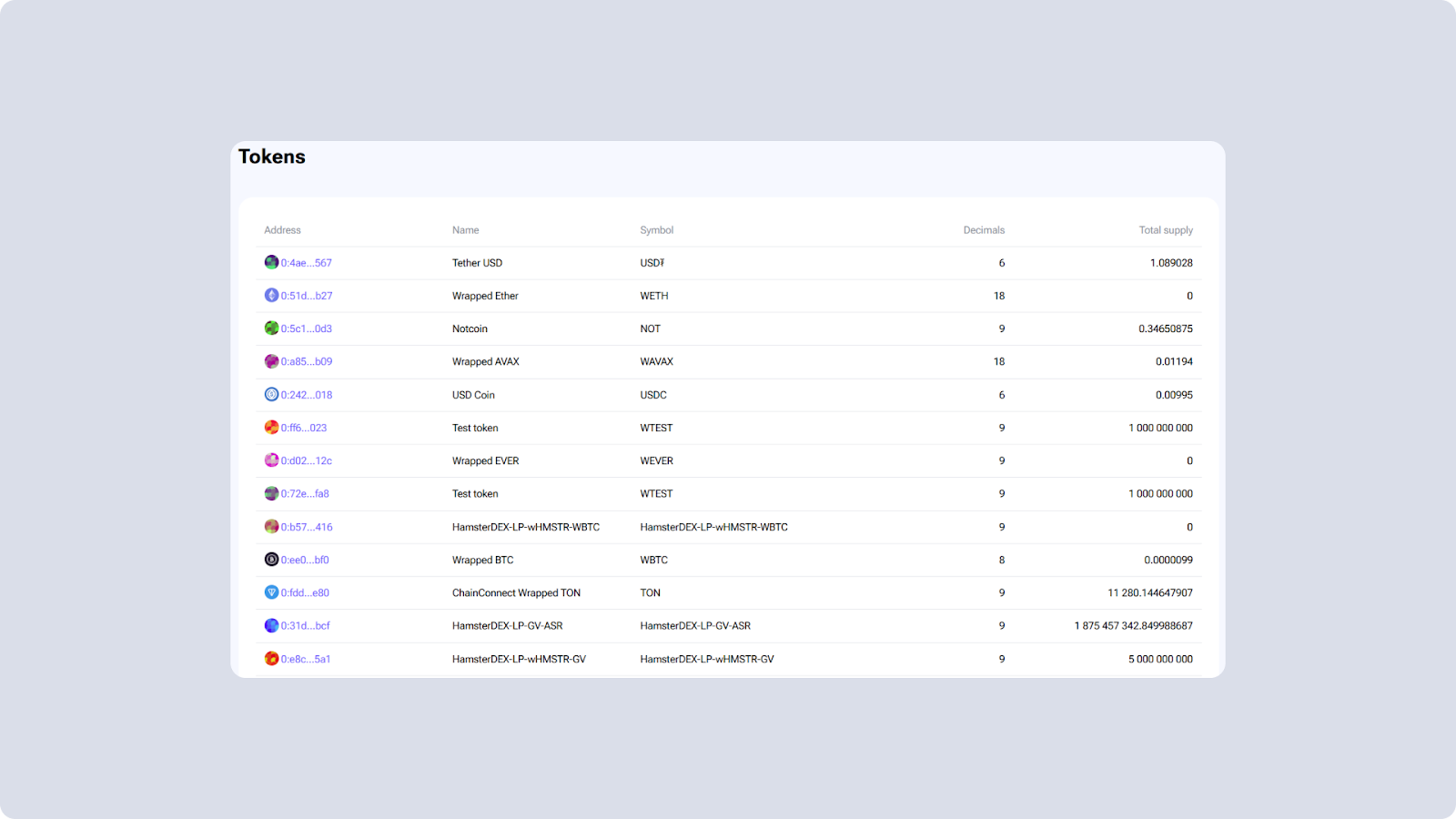Click the WEVER symbol cell
The width and height of the screenshot is (1456, 819).
(x=656, y=460)
